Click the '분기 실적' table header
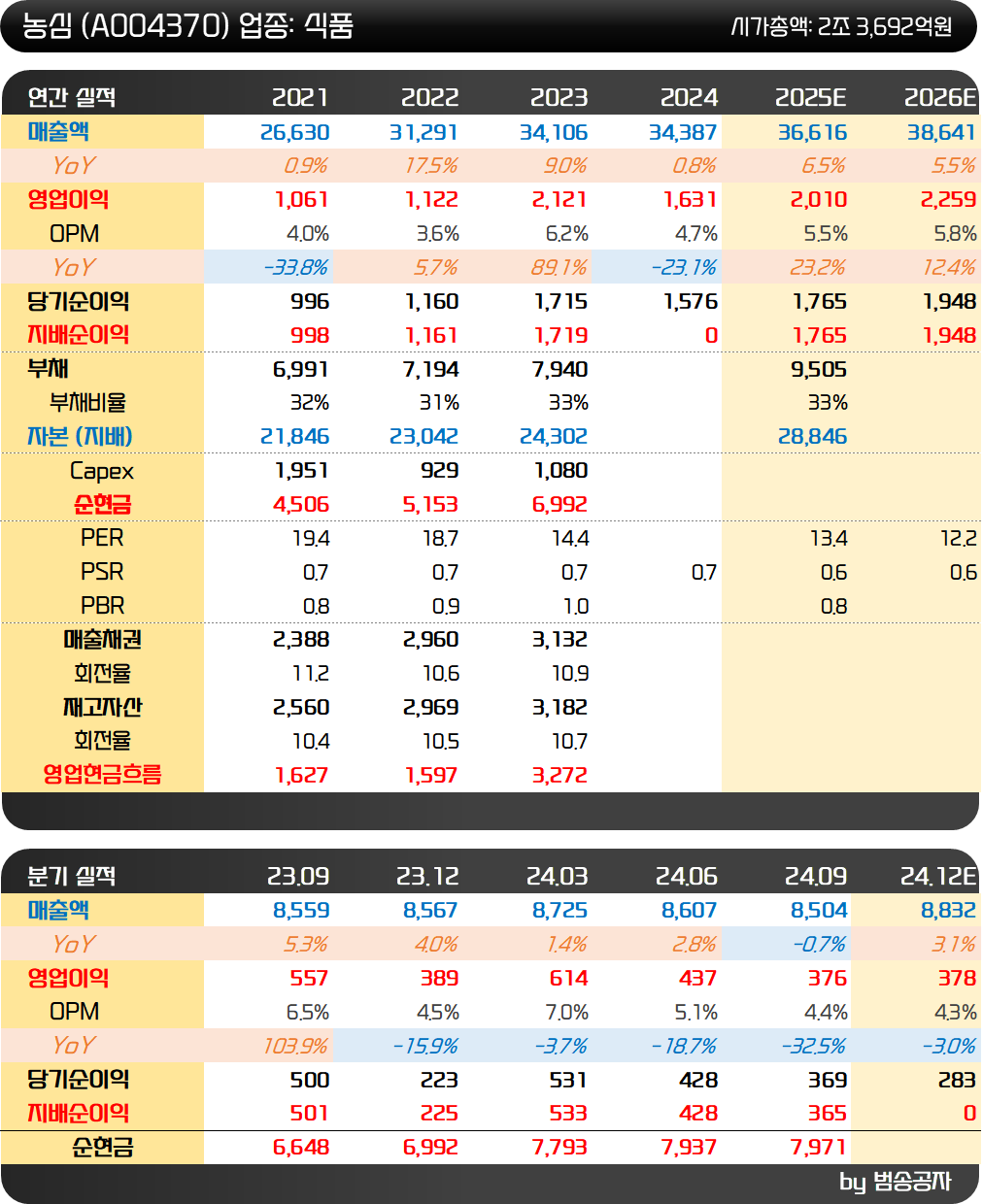The image size is (982, 1204). pos(72,876)
